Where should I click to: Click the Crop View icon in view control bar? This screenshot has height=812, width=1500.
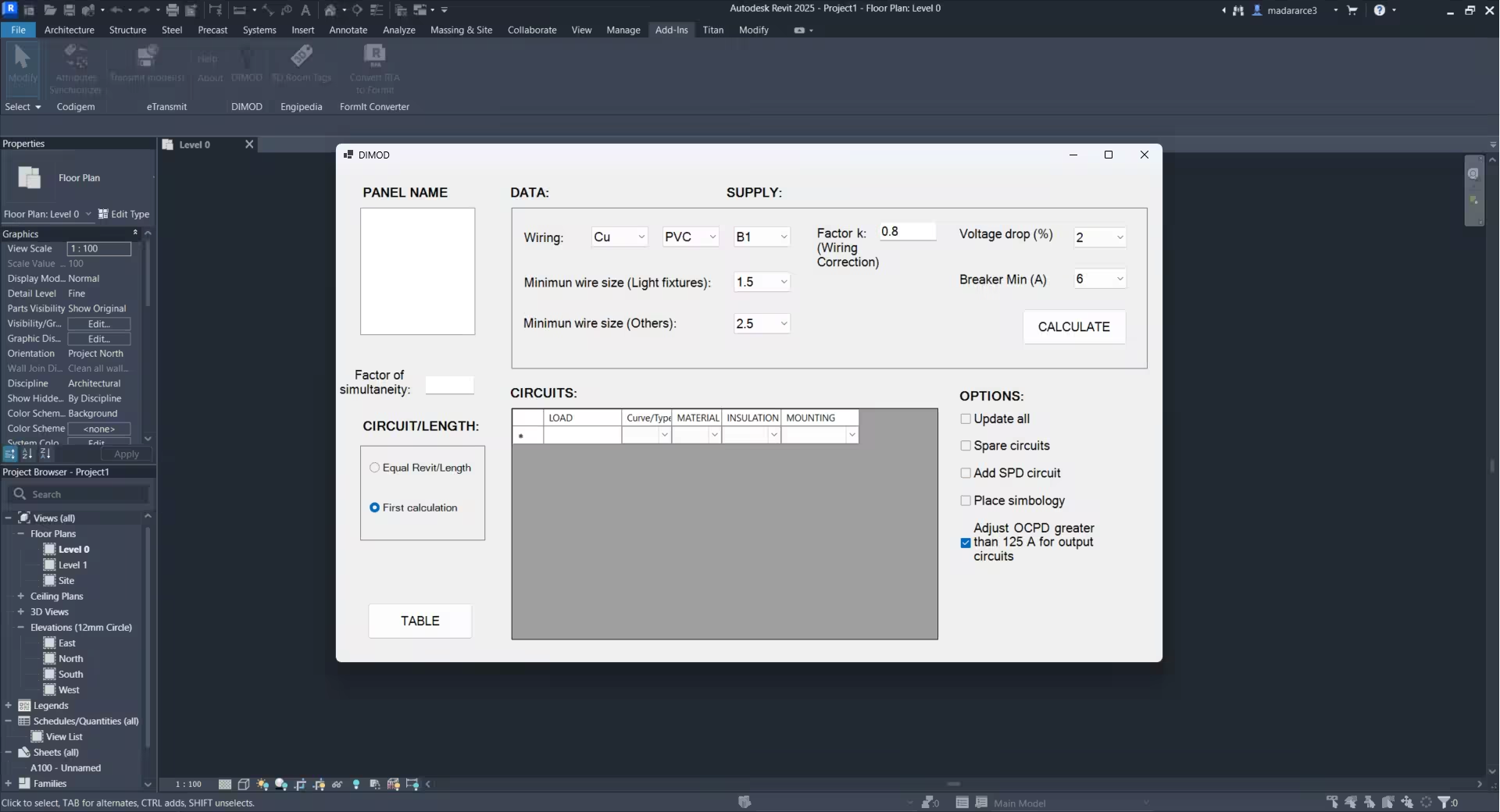click(x=300, y=785)
